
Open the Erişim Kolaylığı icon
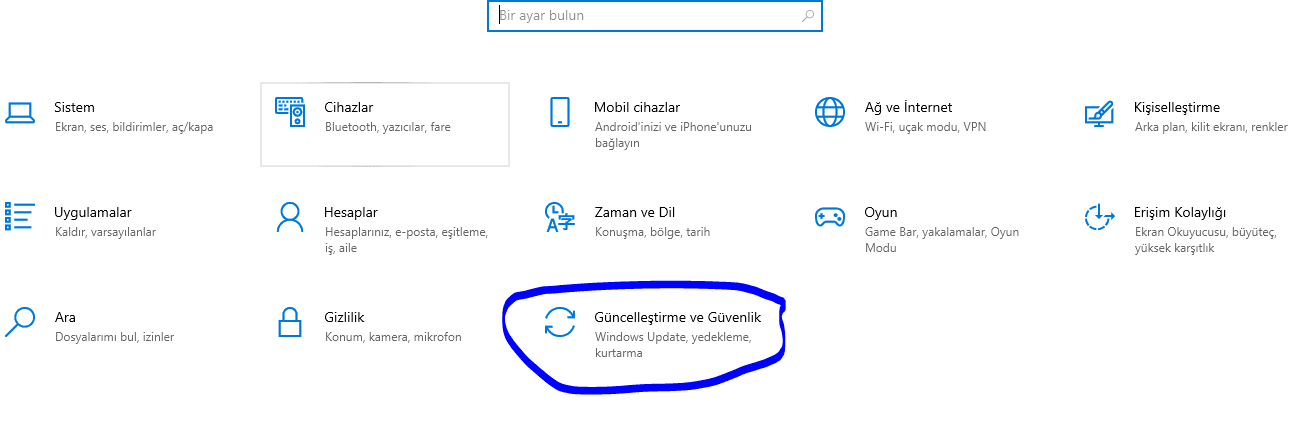pos(1099,217)
